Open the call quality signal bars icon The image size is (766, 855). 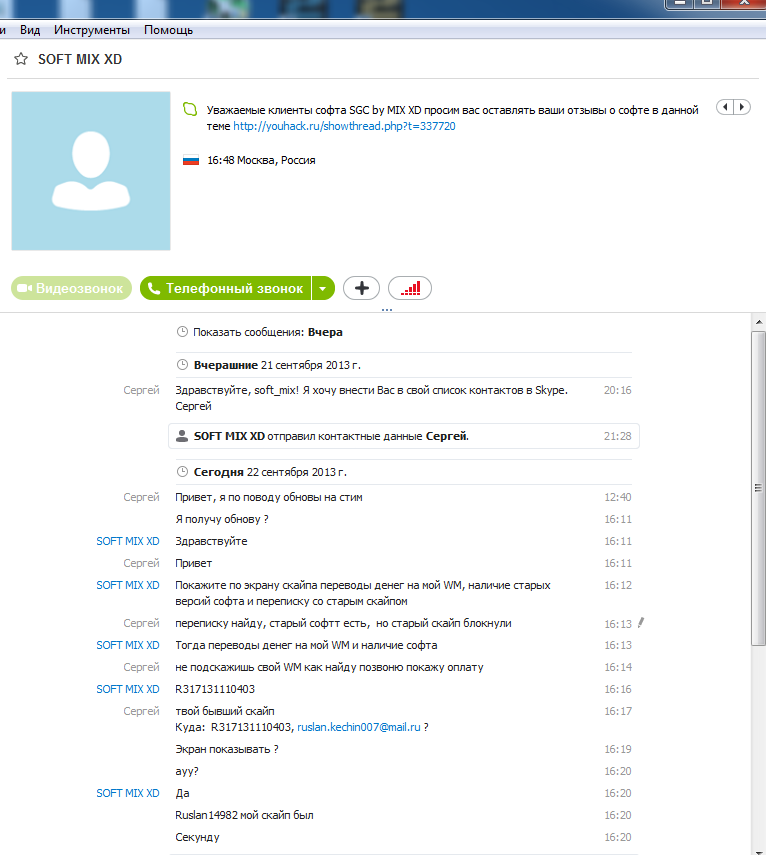pos(410,288)
